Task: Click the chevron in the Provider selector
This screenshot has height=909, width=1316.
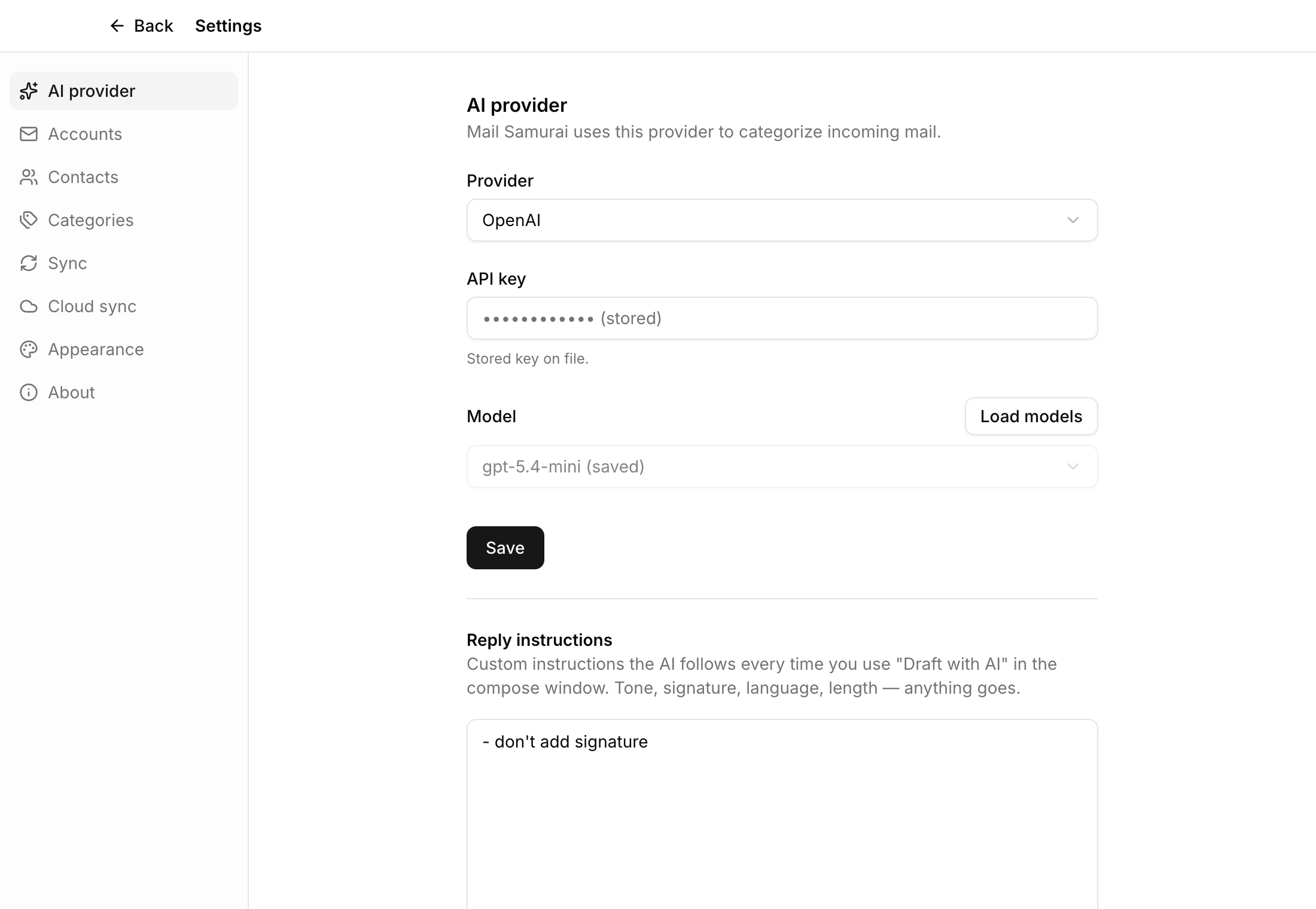Action: [x=1073, y=220]
